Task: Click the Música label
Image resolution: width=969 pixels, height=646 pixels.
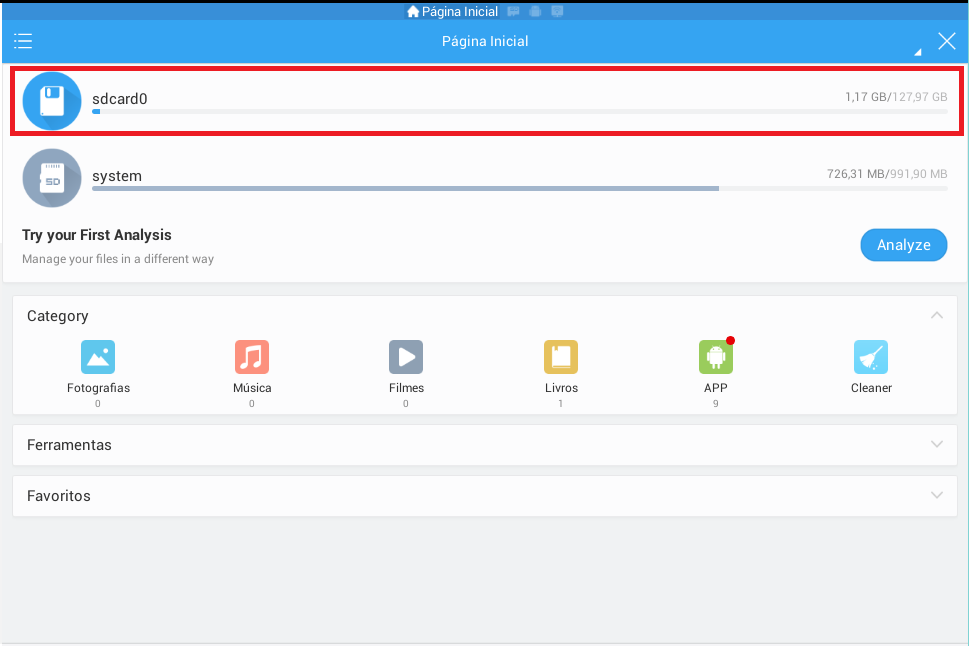Action: (x=252, y=388)
